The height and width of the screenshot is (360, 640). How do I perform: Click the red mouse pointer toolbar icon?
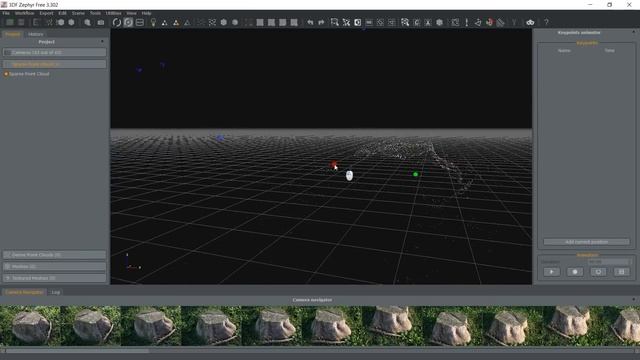click(489, 22)
